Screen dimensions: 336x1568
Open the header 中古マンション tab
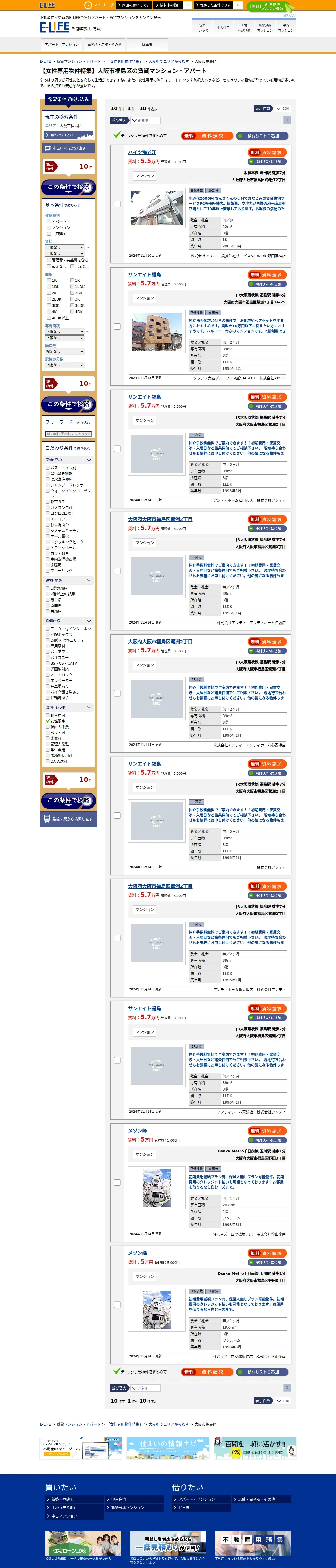[286, 27]
